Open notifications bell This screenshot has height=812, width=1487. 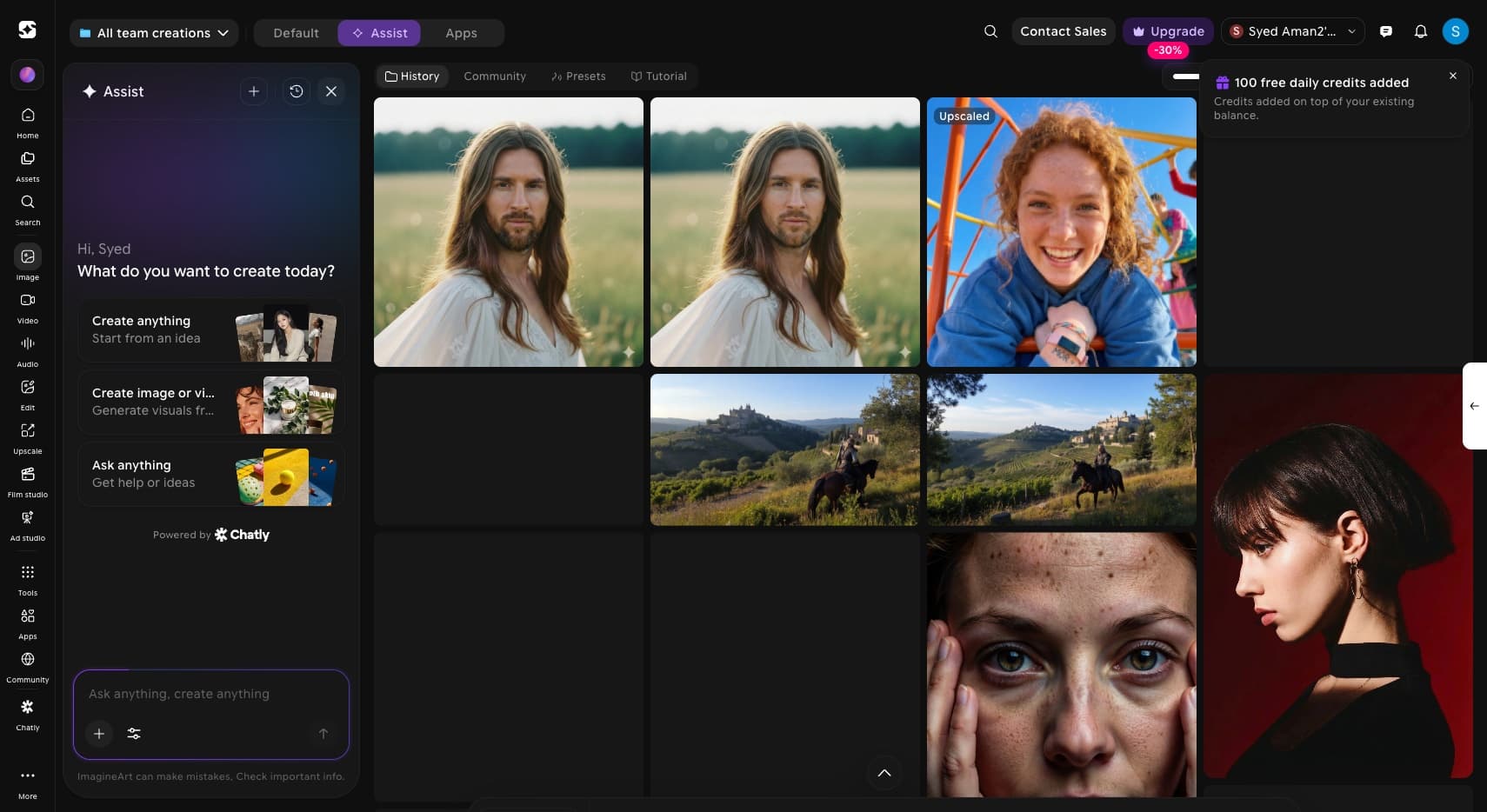click(x=1421, y=31)
